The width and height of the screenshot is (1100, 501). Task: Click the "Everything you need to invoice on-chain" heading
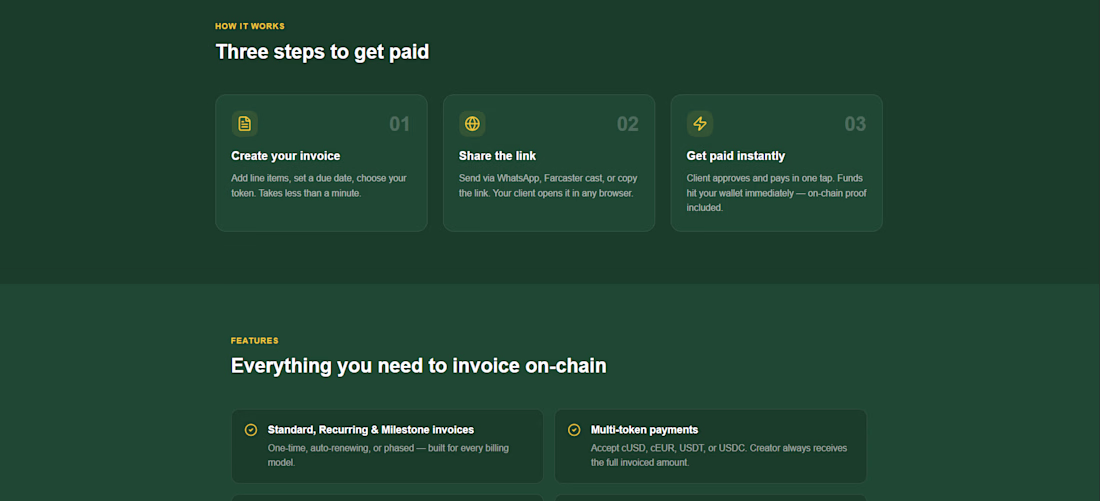point(419,366)
